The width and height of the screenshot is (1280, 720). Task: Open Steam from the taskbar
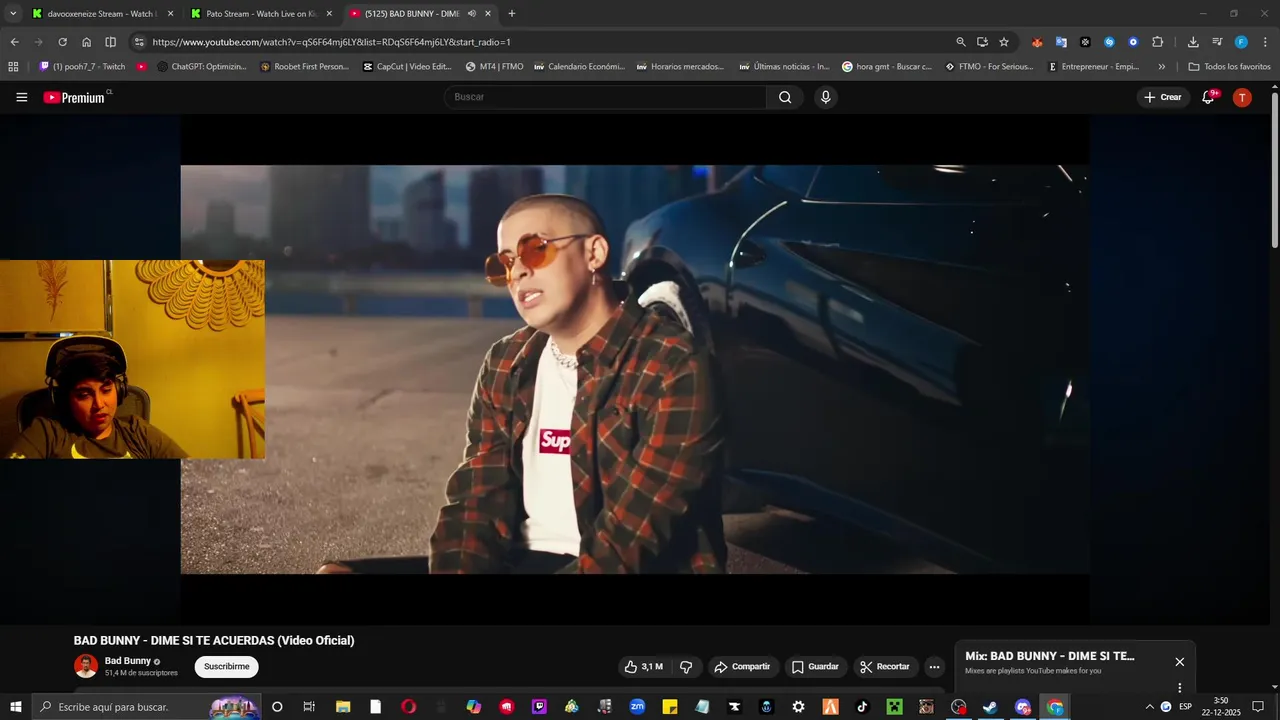pos(990,707)
